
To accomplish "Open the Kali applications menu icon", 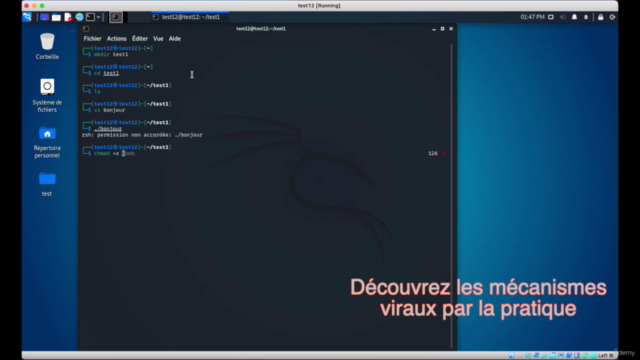I will [x=27, y=17].
